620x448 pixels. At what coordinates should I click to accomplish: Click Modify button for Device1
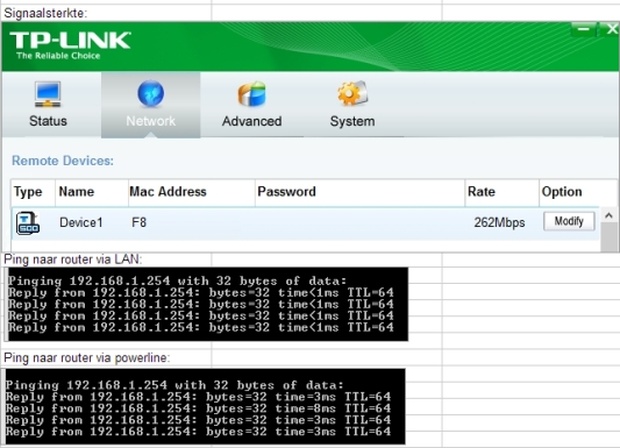(569, 221)
